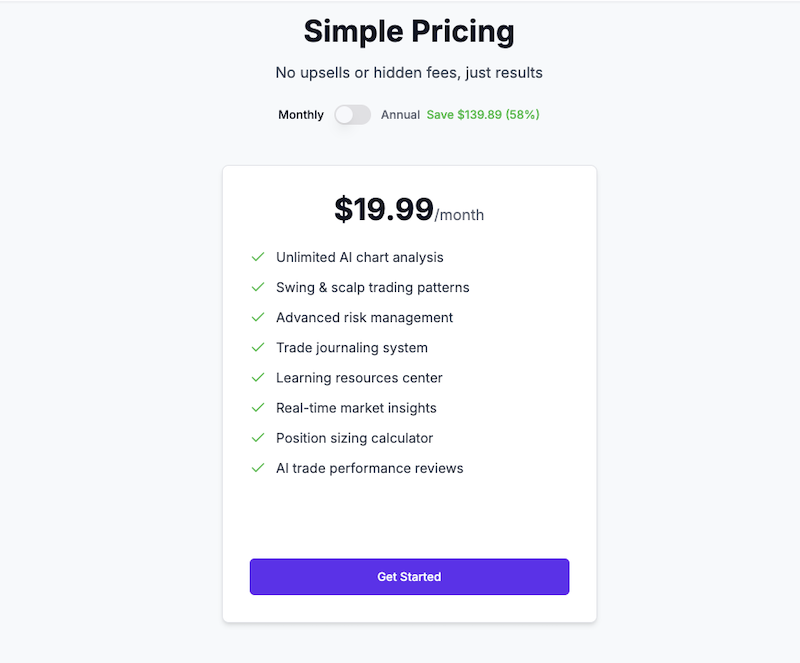The image size is (800, 663).
Task: Click the checkmark beside Learning resources center
Action: point(258,378)
